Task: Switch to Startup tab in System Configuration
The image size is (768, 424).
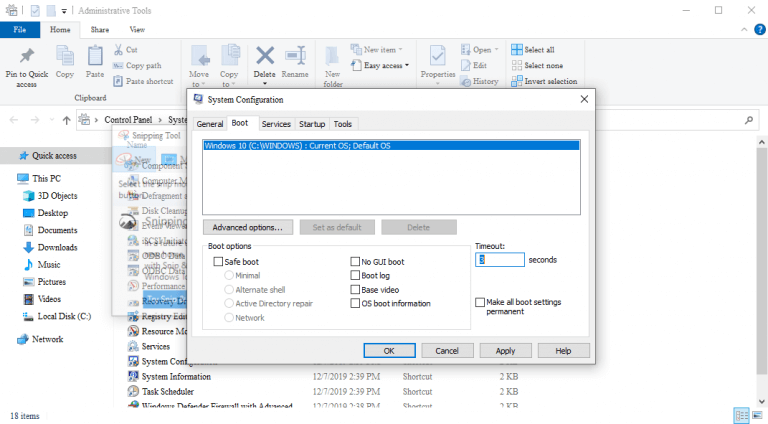Action: pos(312,124)
